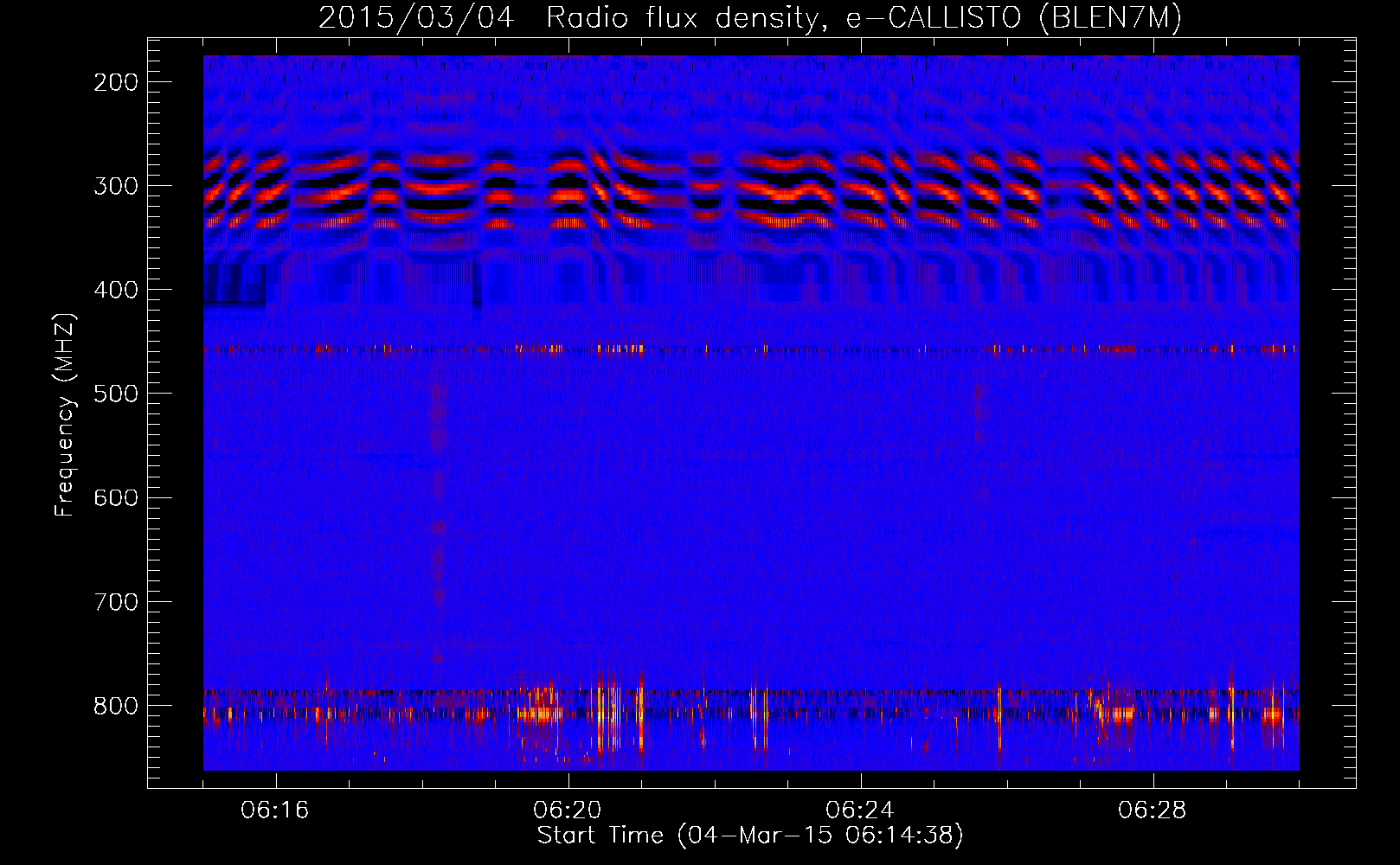Click the 600 frequency tick label

click(116, 497)
